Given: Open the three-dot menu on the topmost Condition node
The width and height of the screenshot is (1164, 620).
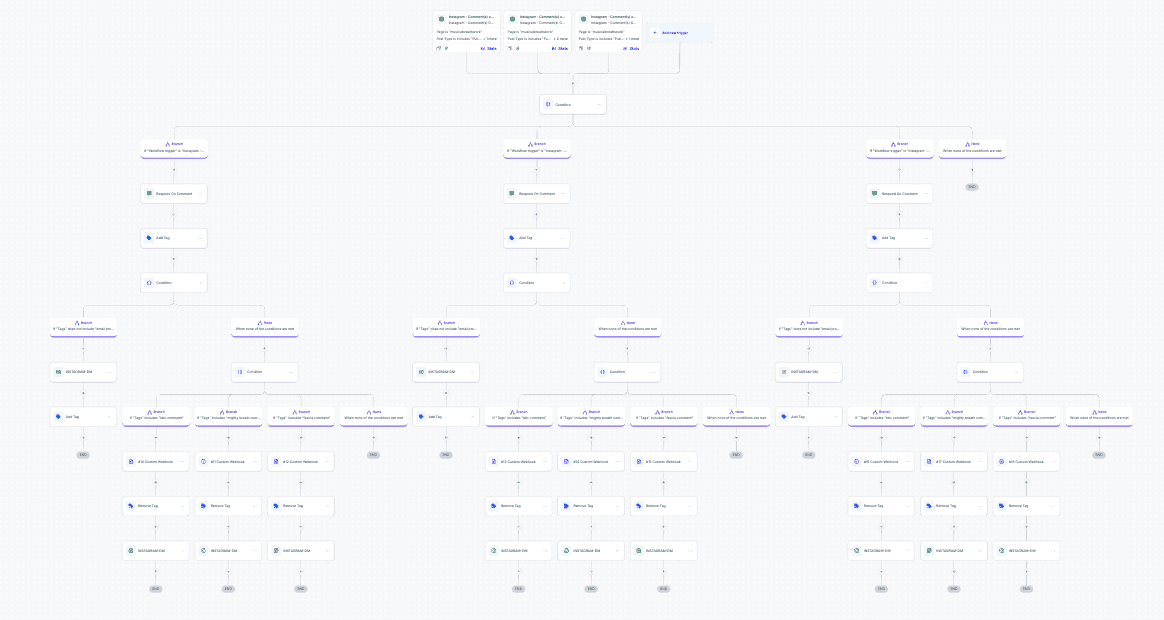Looking at the screenshot, I should click(x=598, y=105).
